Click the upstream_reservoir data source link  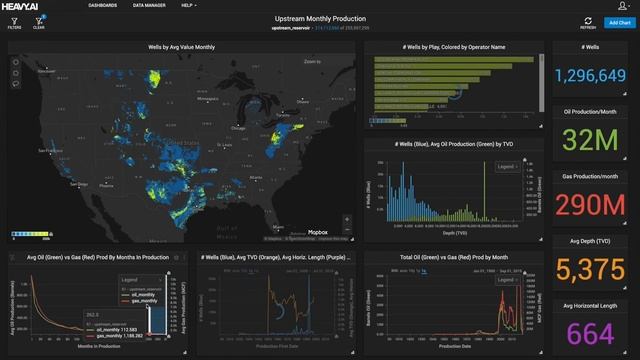tap(291, 28)
